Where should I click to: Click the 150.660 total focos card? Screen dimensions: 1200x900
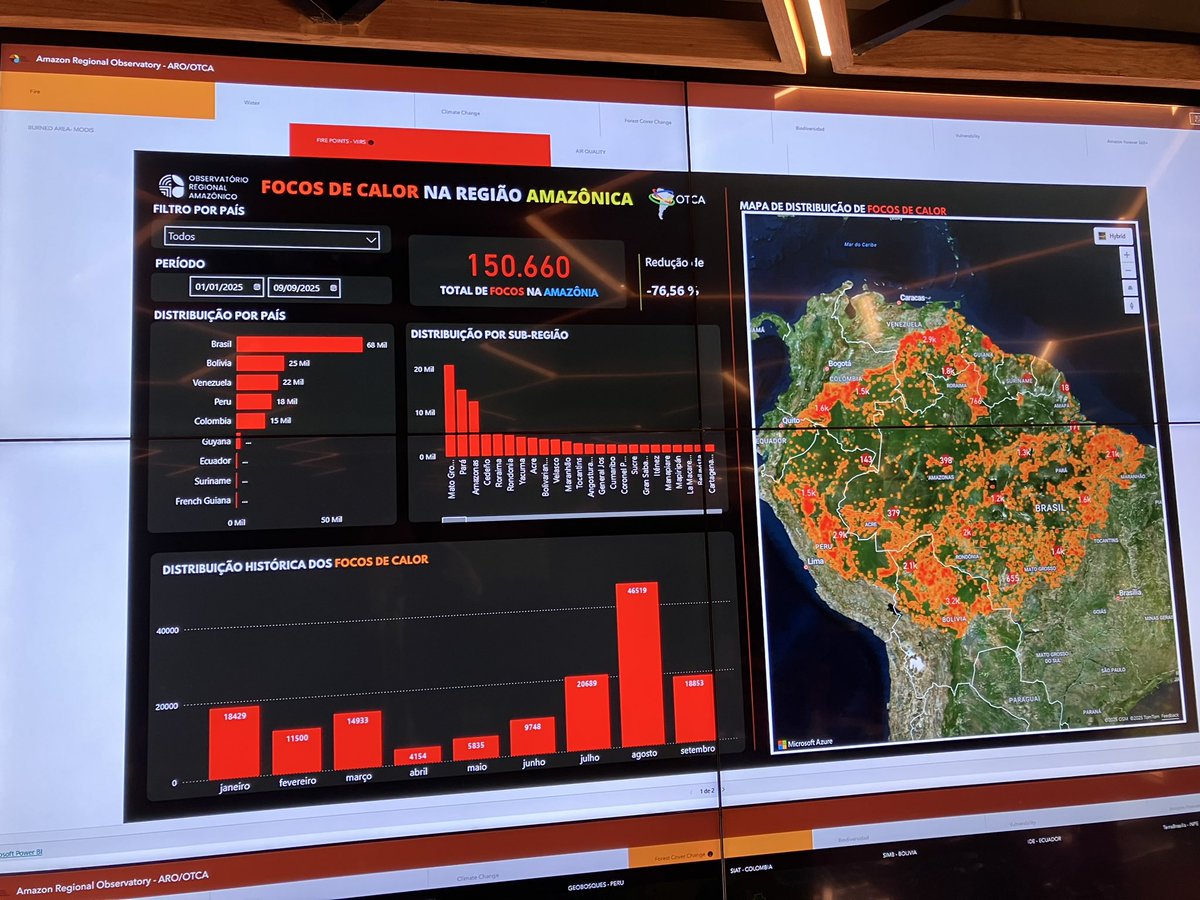click(518, 273)
